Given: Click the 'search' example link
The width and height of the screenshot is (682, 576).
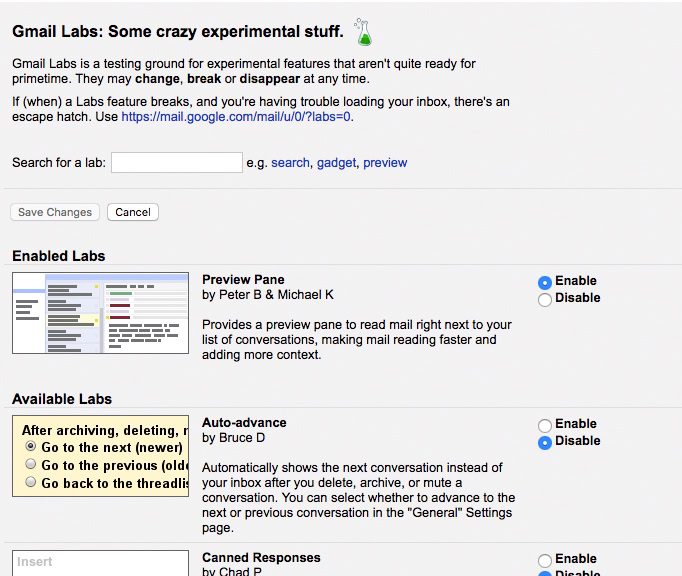Looking at the screenshot, I should tap(290, 163).
